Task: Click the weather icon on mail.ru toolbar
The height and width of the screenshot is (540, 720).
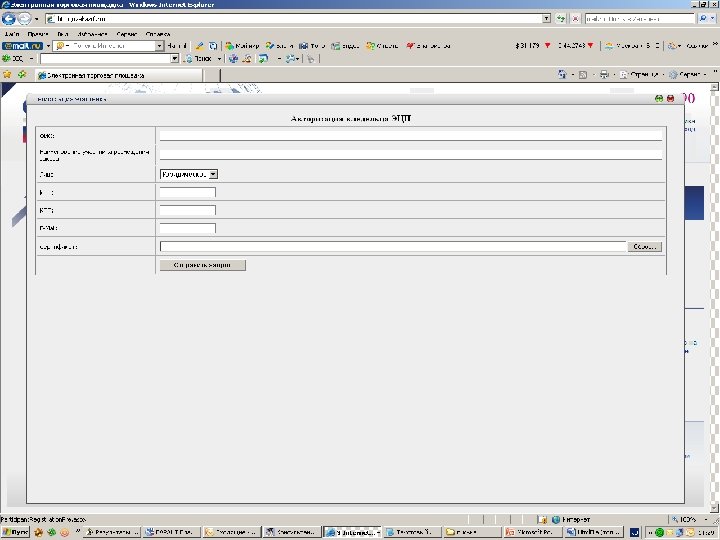Action: (x=609, y=46)
